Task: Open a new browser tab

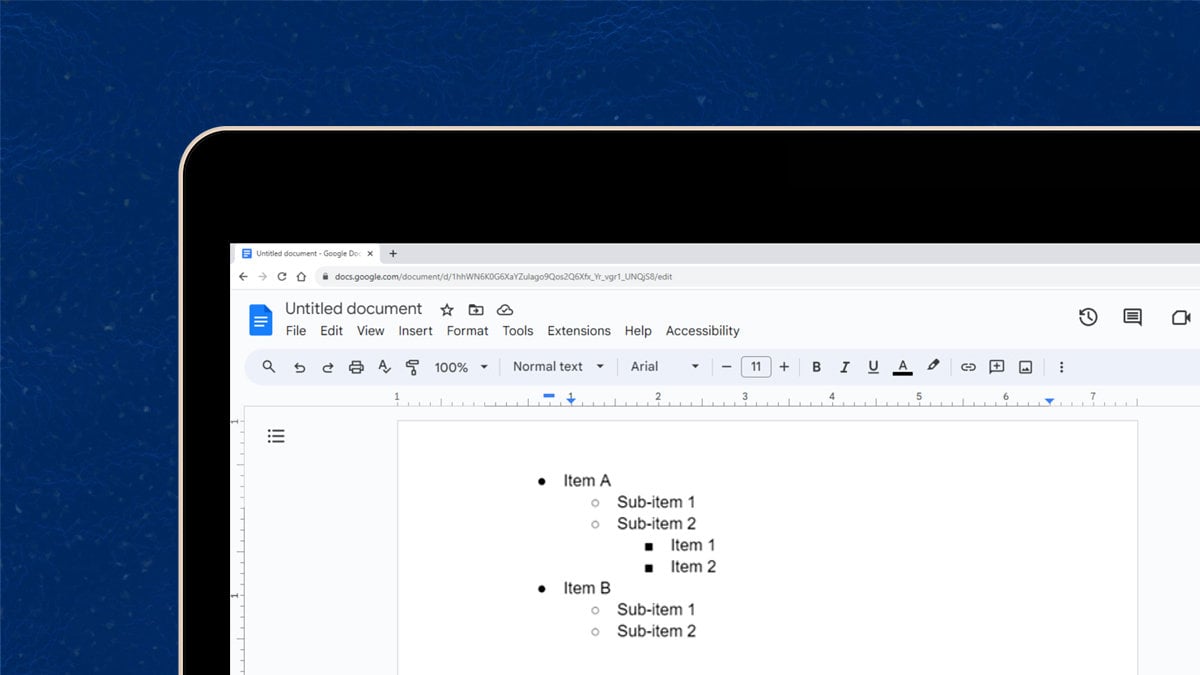Action: click(x=392, y=253)
